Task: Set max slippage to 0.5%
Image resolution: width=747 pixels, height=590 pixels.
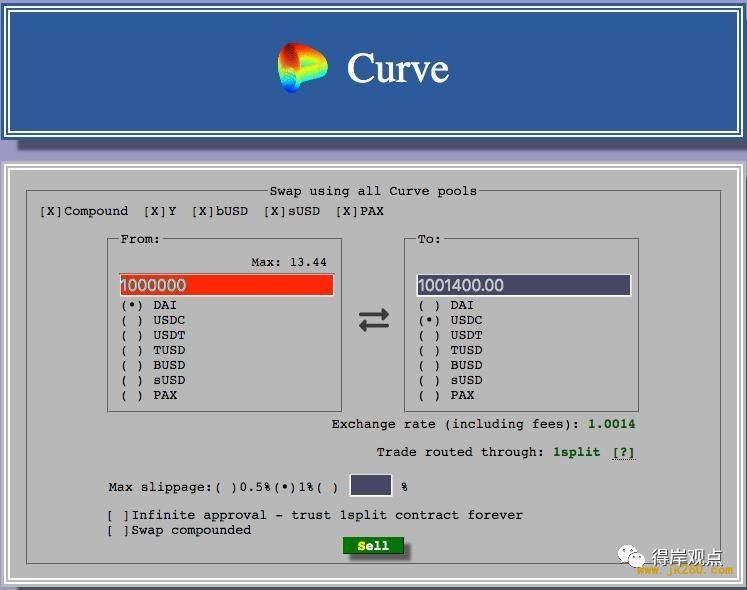Action: (x=226, y=487)
